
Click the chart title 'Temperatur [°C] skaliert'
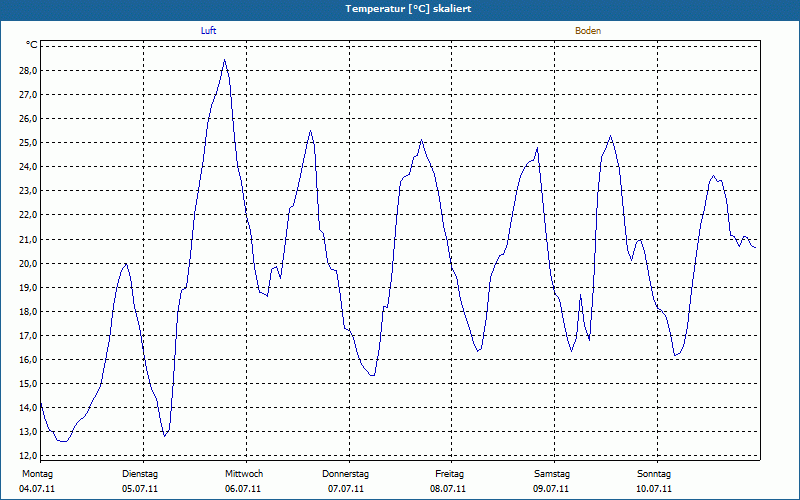point(408,9)
